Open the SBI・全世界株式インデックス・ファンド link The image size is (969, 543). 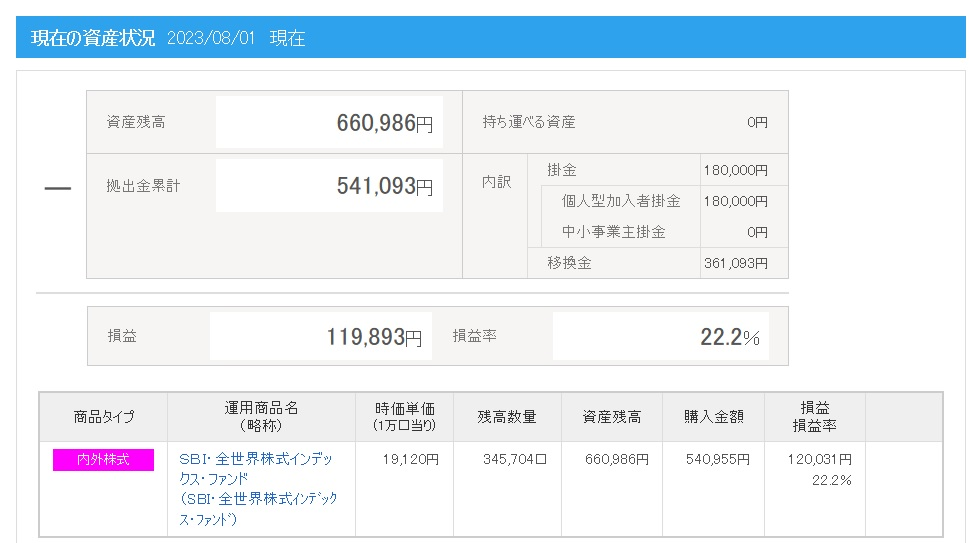256,468
